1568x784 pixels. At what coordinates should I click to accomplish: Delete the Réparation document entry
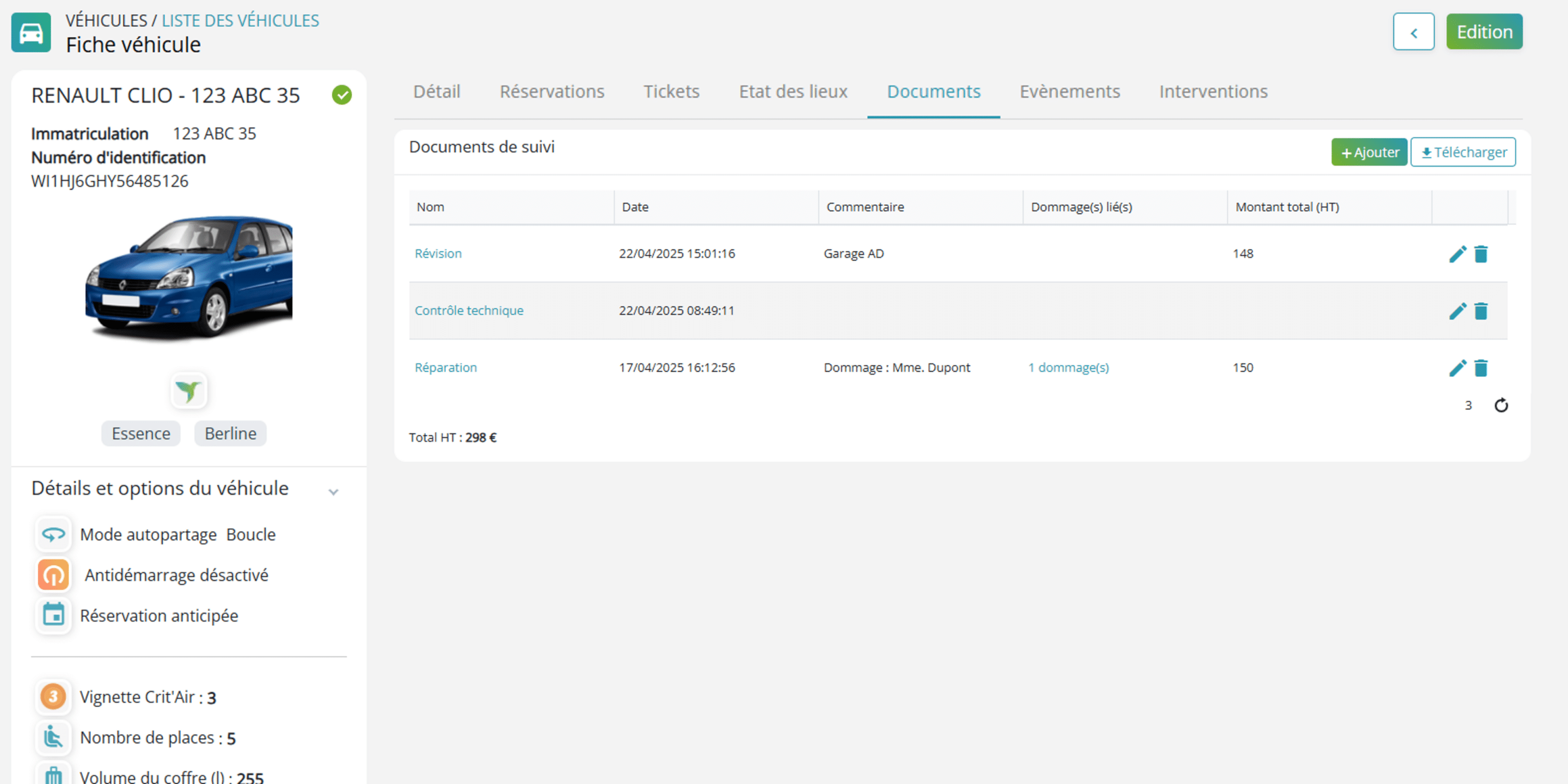click(x=1481, y=367)
